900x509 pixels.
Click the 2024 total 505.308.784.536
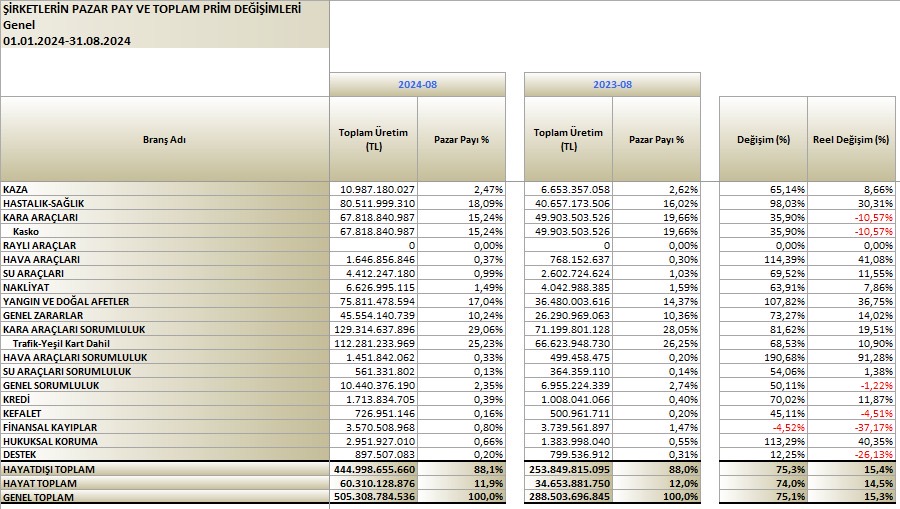[x=374, y=497]
